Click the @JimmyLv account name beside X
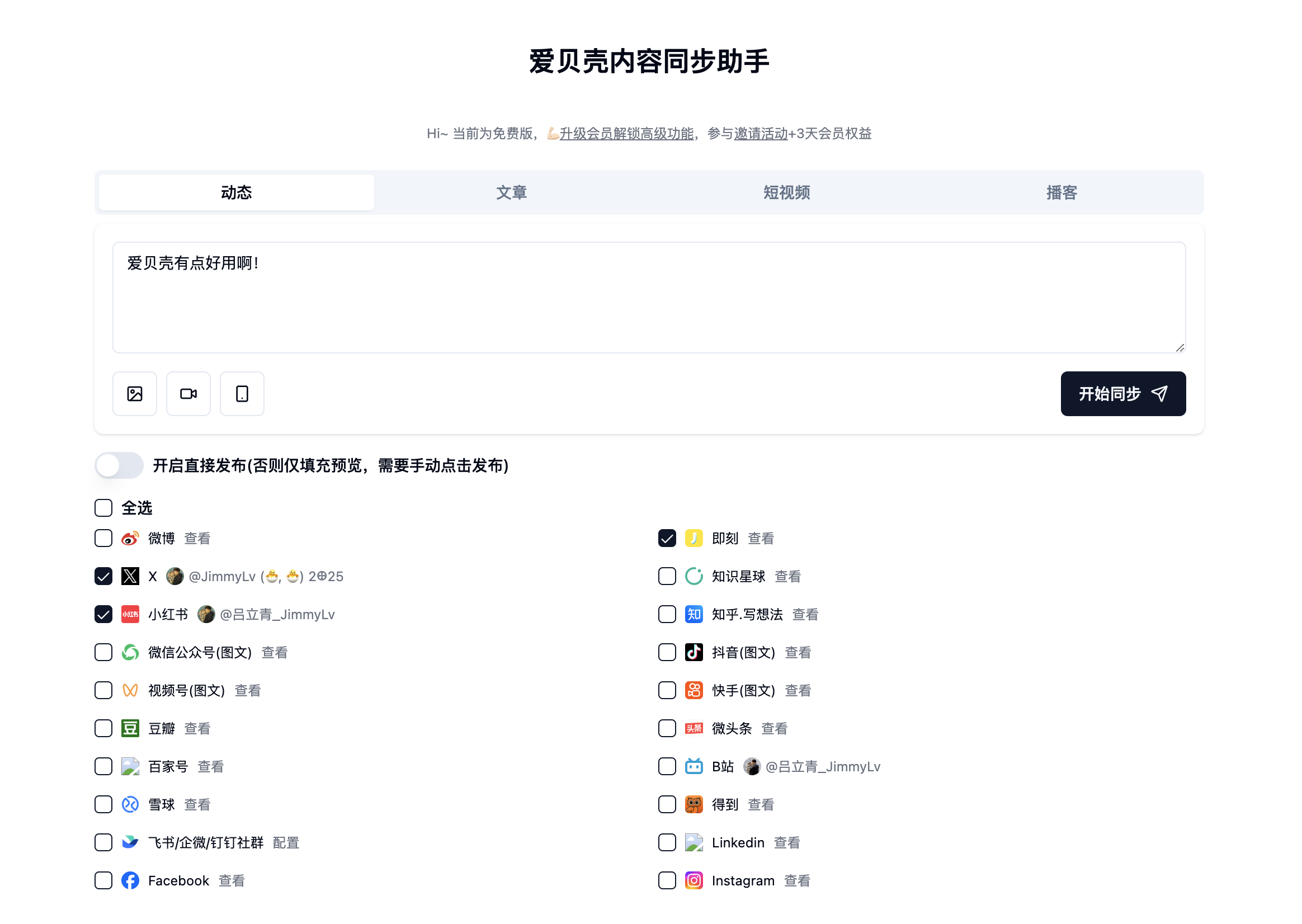The image size is (1302, 924). (266, 577)
